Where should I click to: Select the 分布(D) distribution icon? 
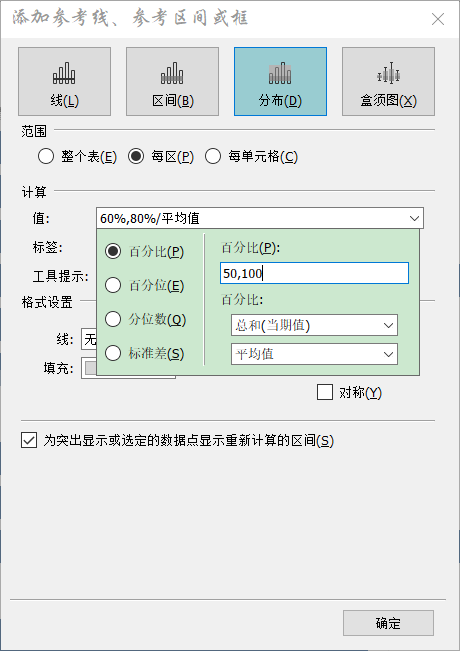[x=280, y=81]
